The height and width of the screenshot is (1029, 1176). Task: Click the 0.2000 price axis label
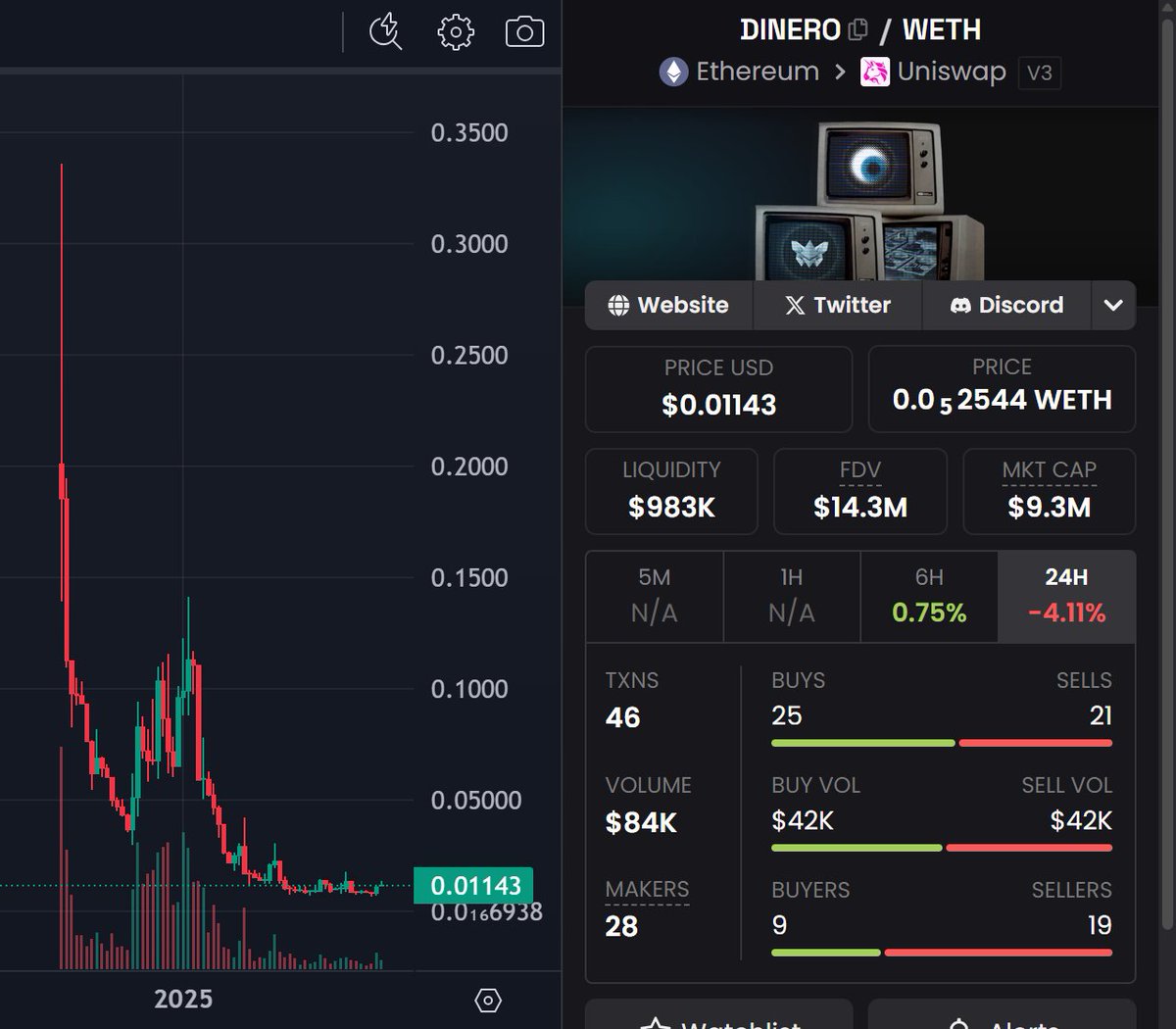click(x=469, y=466)
